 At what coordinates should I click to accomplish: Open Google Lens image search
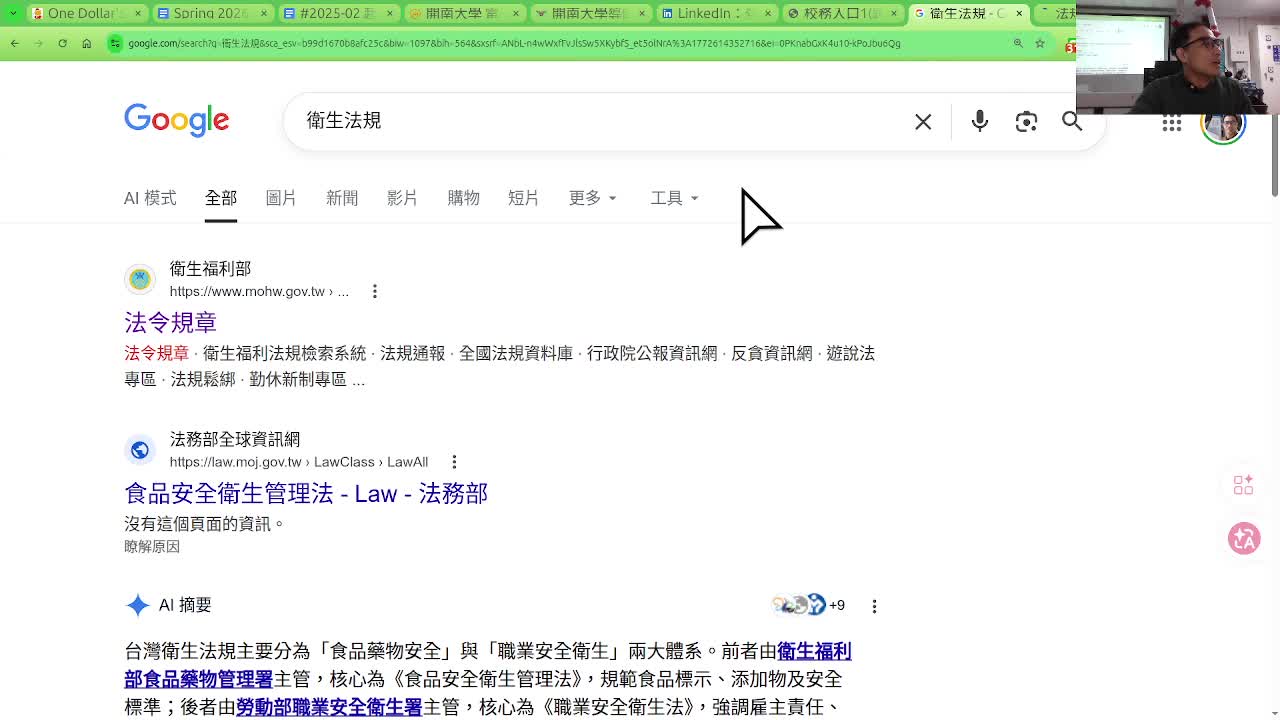click(1026, 121)
